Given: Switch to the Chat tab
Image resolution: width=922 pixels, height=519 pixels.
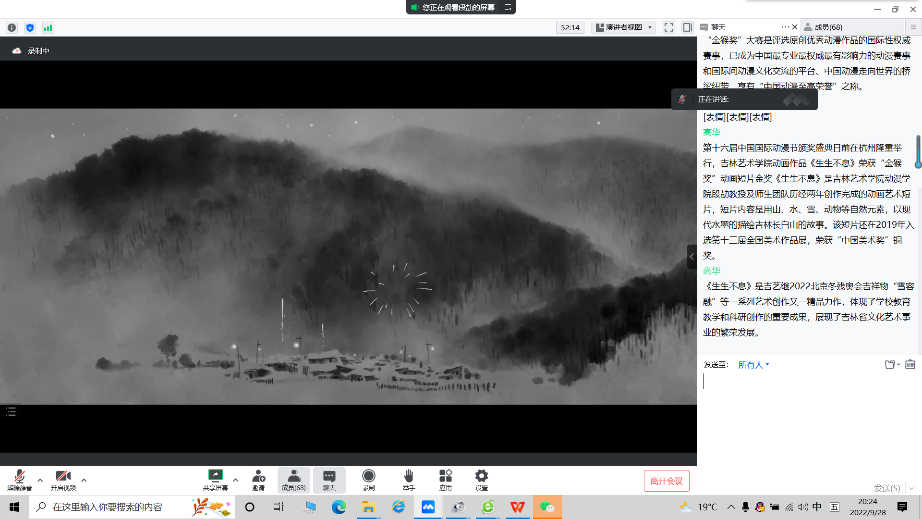Looking at the screenshot, I should click(x=719, y=27).
